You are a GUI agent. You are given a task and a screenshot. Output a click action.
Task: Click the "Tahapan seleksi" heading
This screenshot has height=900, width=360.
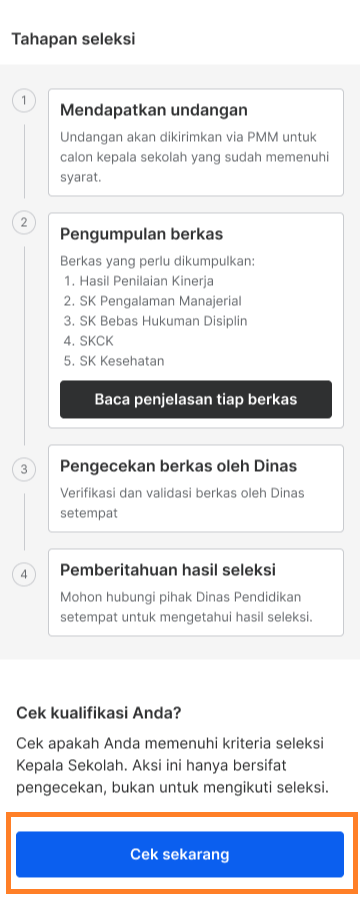coord(73,39)
